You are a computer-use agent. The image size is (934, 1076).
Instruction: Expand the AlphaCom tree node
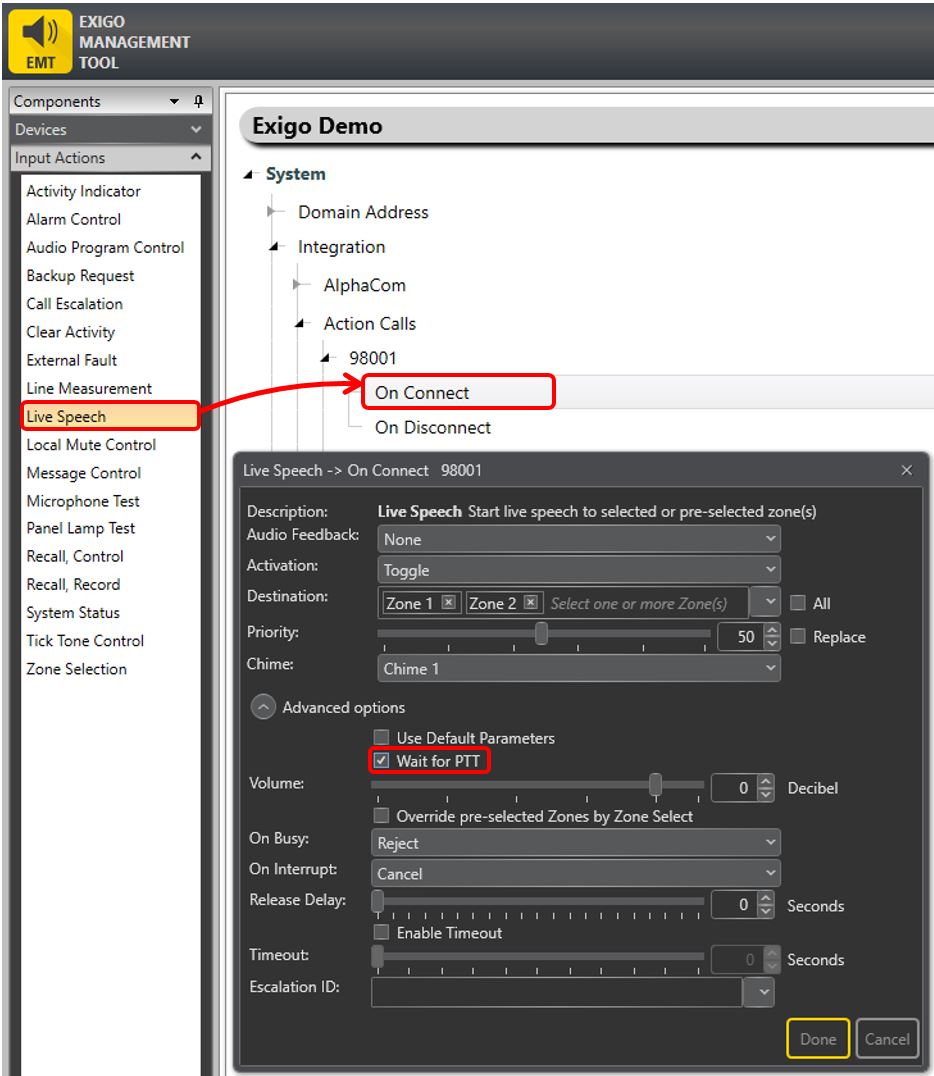298,285
